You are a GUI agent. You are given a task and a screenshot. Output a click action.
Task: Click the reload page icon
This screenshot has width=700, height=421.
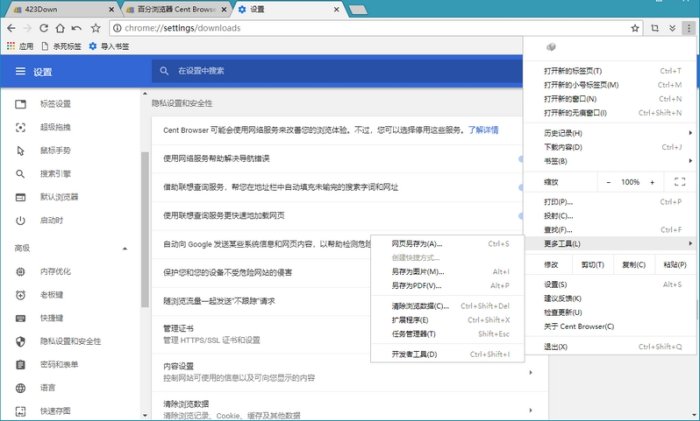44,28
